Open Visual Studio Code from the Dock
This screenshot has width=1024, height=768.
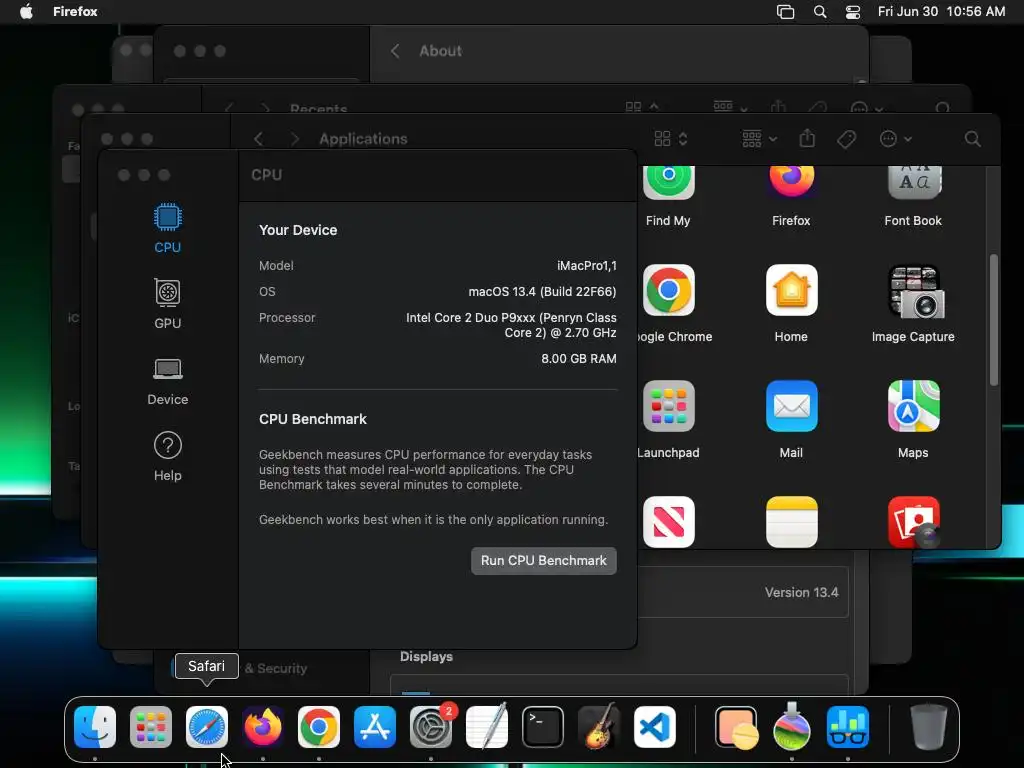[655, 727]
